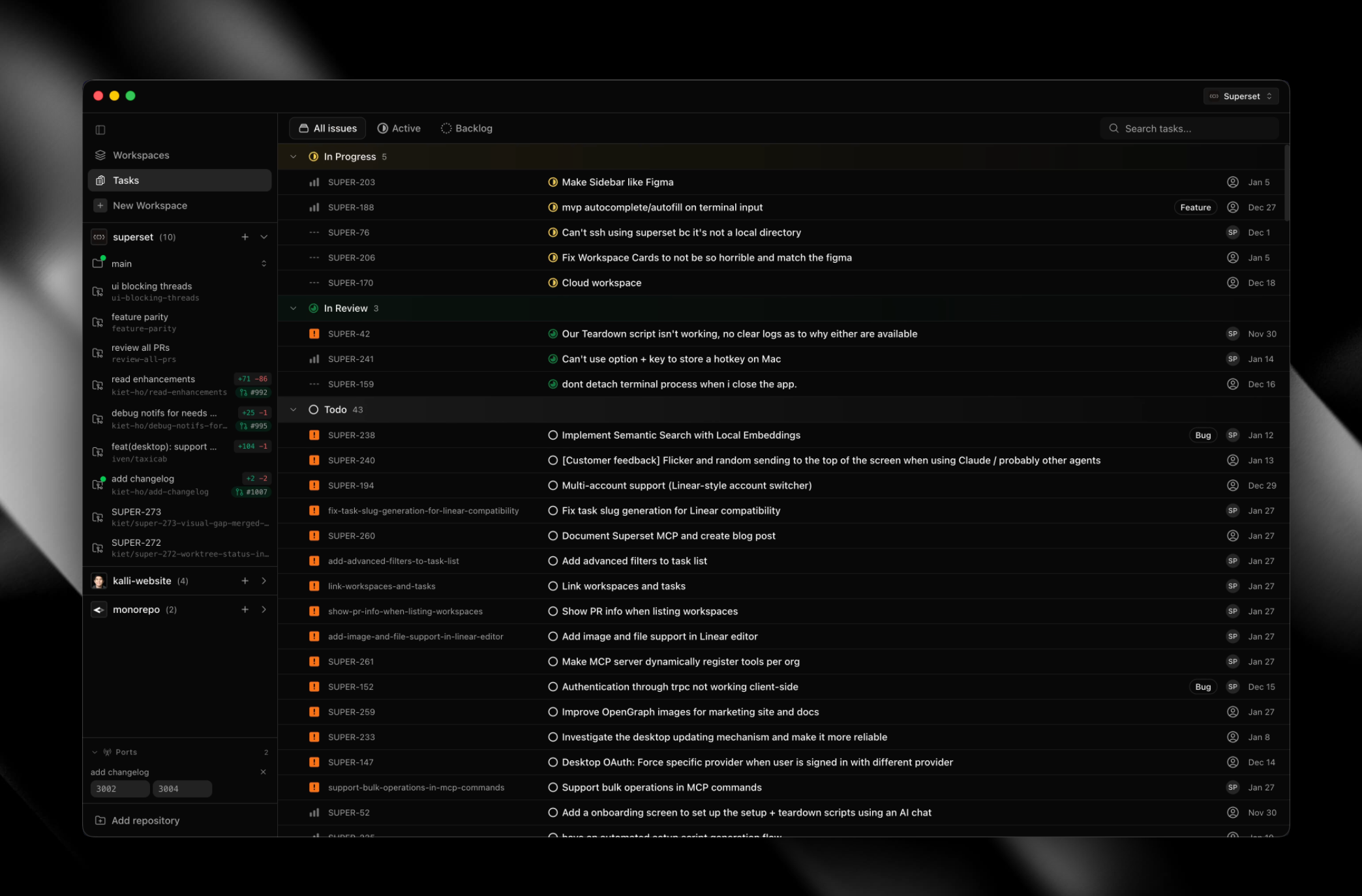
Task: Click the priority bars icon for SUPER-203
Action: click(x=314, y=182)
